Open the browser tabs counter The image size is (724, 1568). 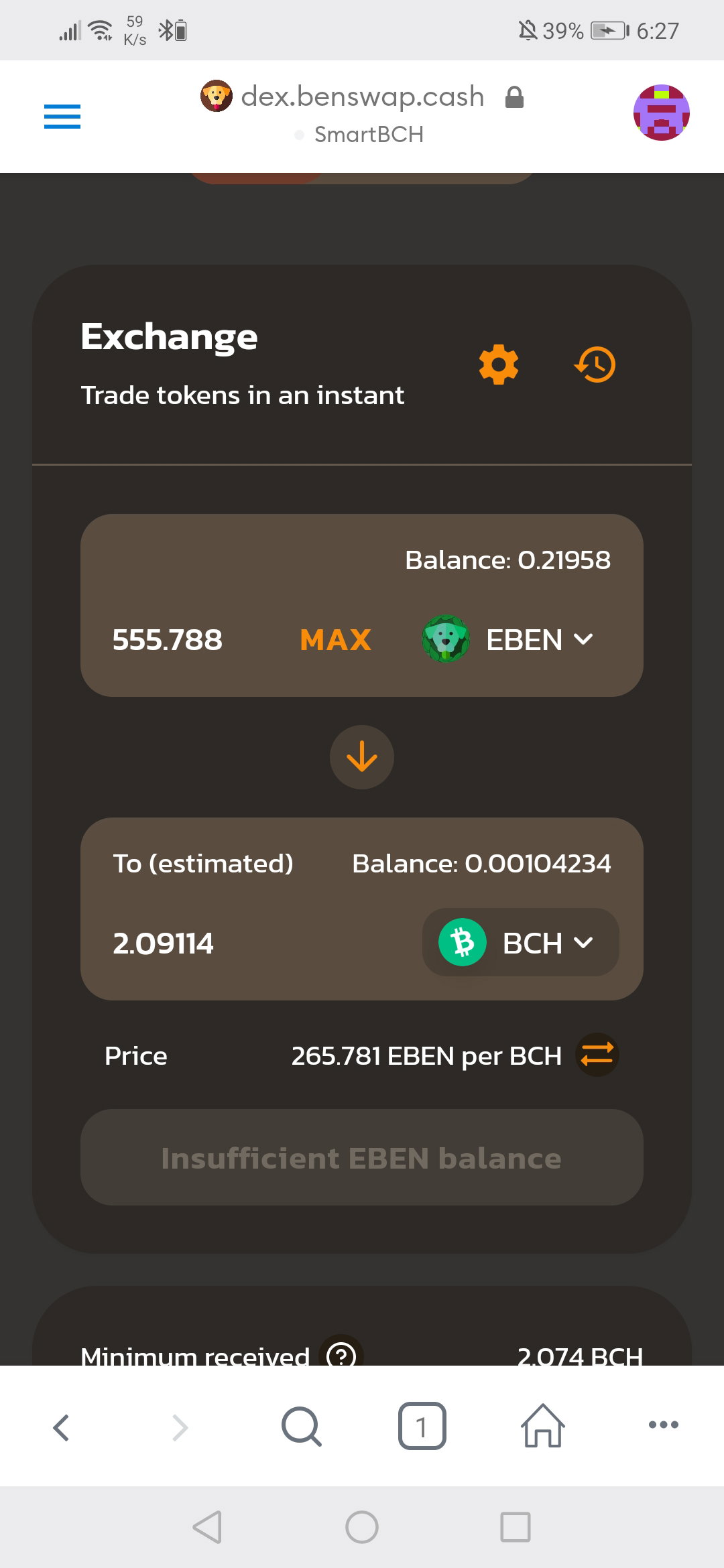click(x=422, y=1426)
